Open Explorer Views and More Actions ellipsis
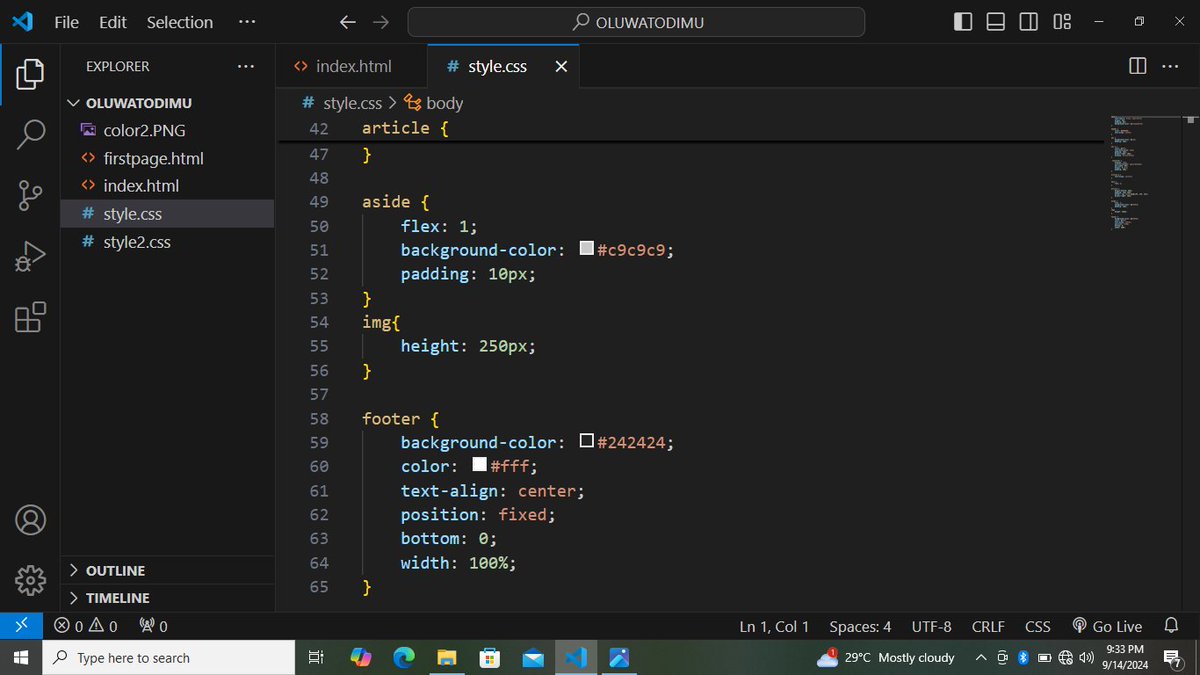The width and height of the screenshot is (1200, 675). point(246,66)
